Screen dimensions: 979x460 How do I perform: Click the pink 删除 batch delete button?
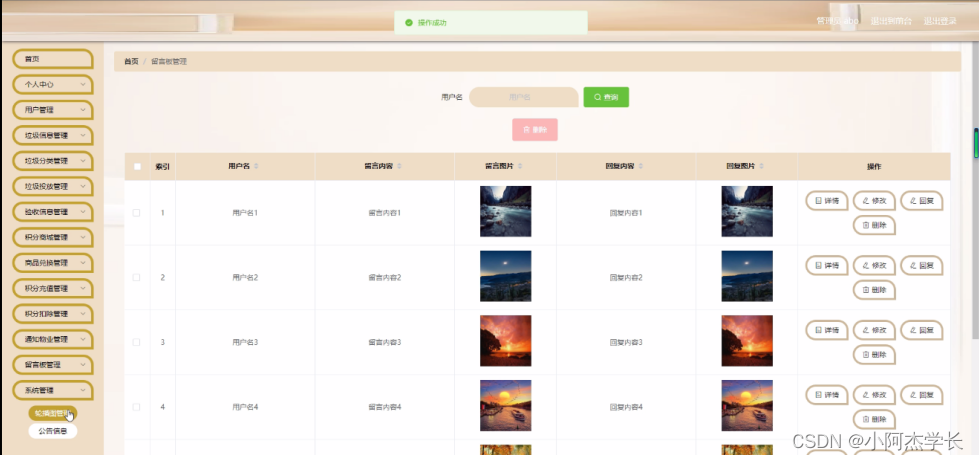[534, 130]
